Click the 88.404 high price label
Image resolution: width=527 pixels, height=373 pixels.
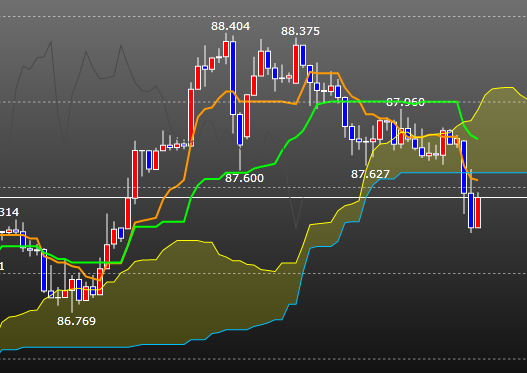point(231,26)
